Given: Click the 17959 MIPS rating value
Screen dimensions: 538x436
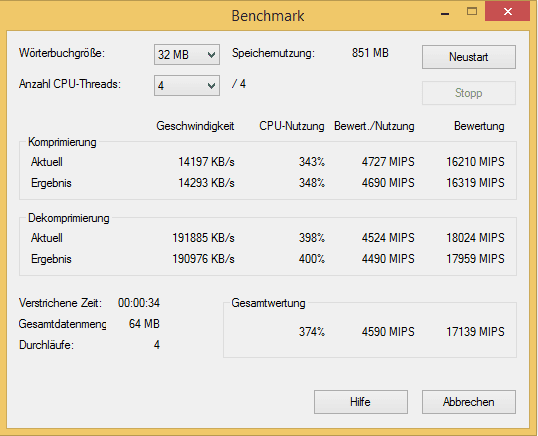Looking at the screenshot, I should tap(475, 259).
